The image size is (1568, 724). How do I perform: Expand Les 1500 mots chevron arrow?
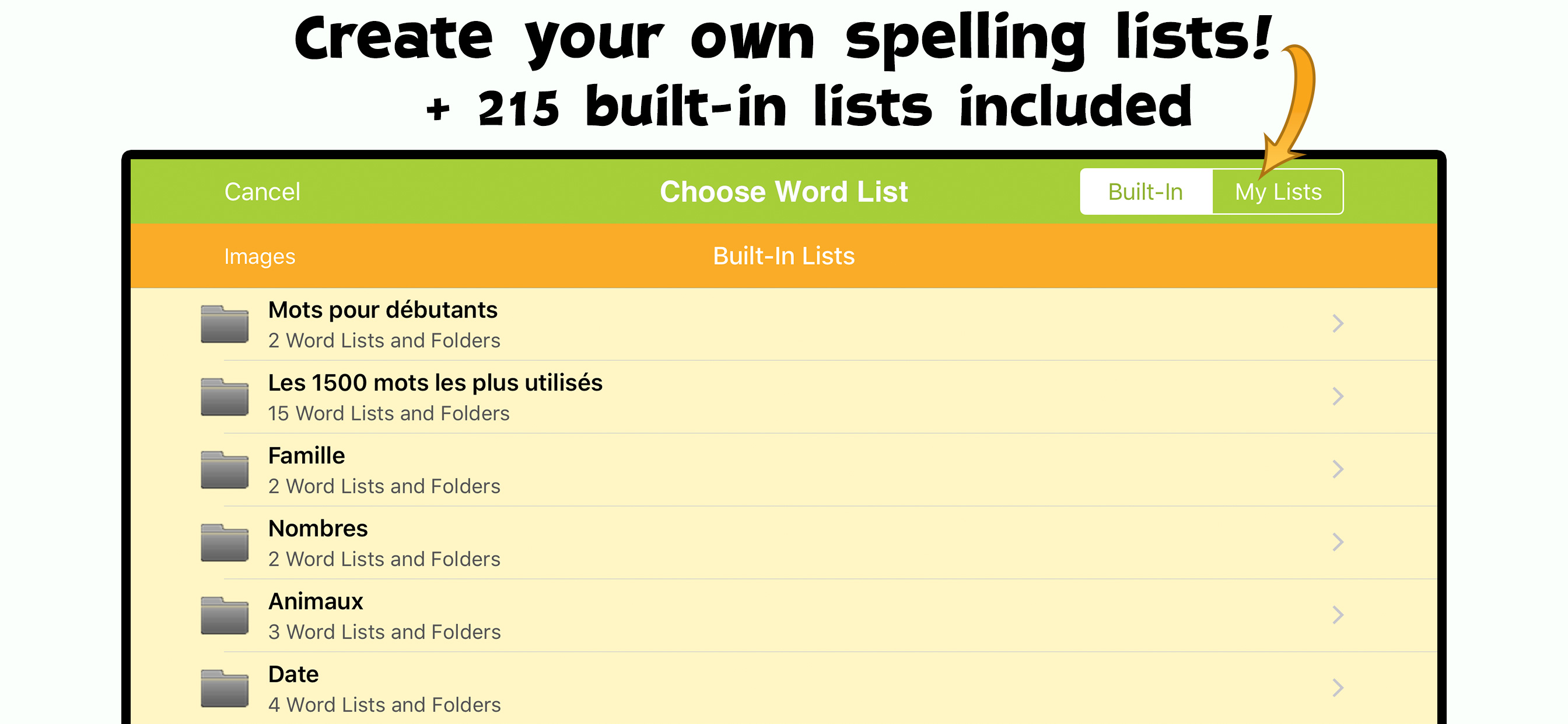click(1338, 396)
